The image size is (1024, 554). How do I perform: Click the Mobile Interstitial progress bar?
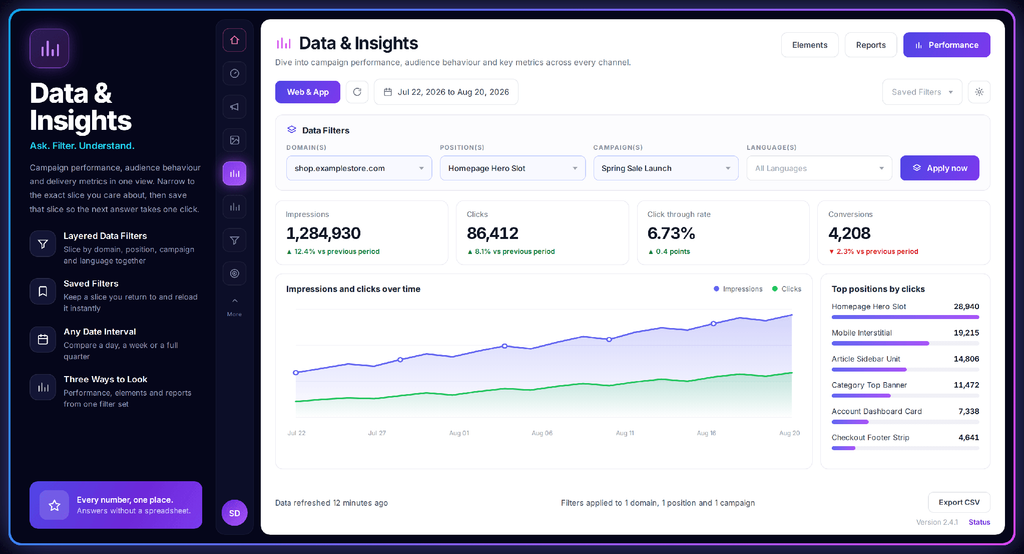pyautogui.click(x=905, y=343)
